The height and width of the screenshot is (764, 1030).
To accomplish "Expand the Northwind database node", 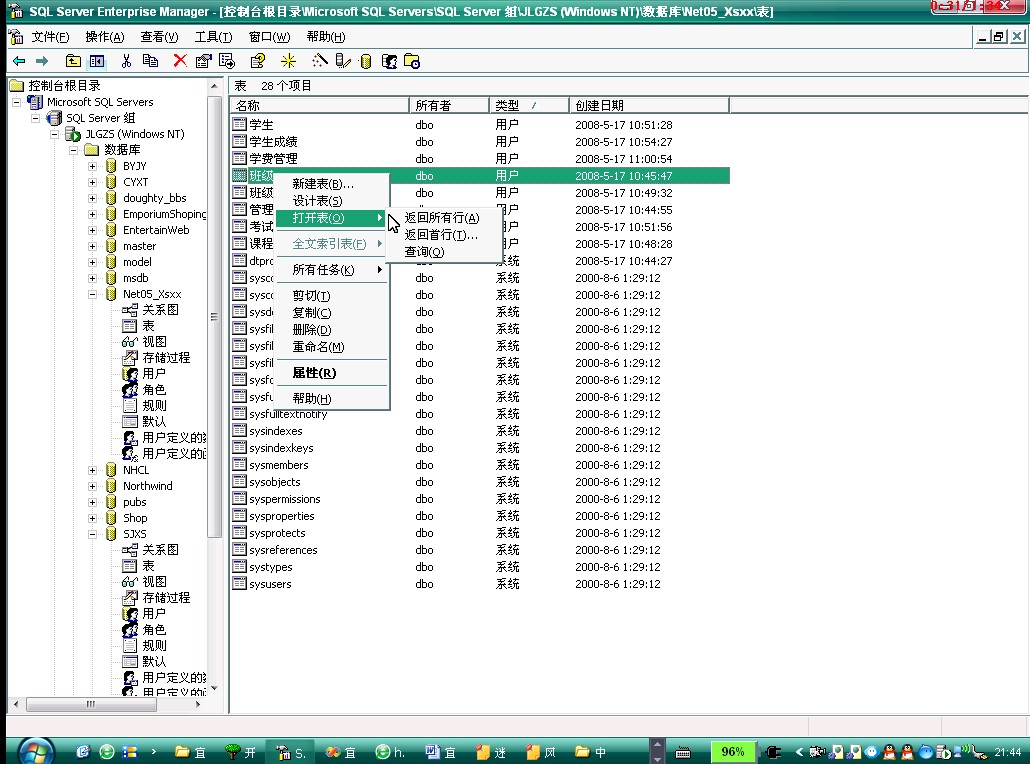I will coord(93,486).
